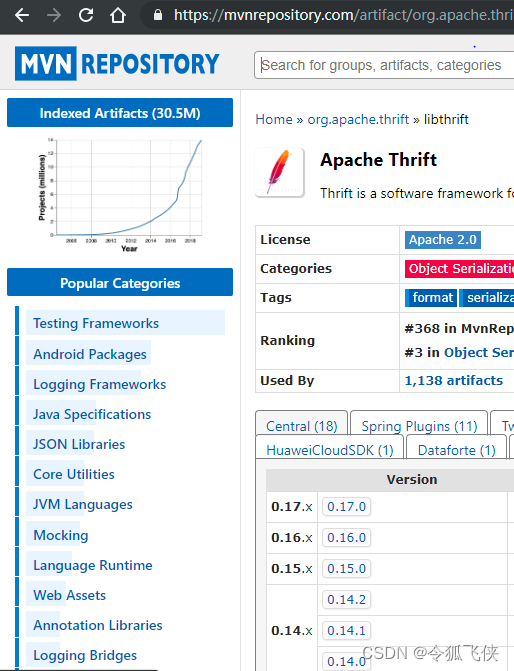Viewport: 514px width, 671px height.
Task: Click the padlock site security icon
Action: pos(158,15)
